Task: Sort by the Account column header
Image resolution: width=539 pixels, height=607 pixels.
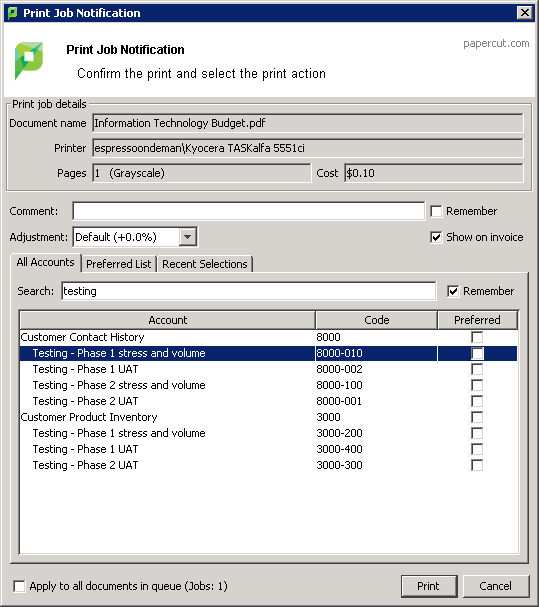Action: 168,320
